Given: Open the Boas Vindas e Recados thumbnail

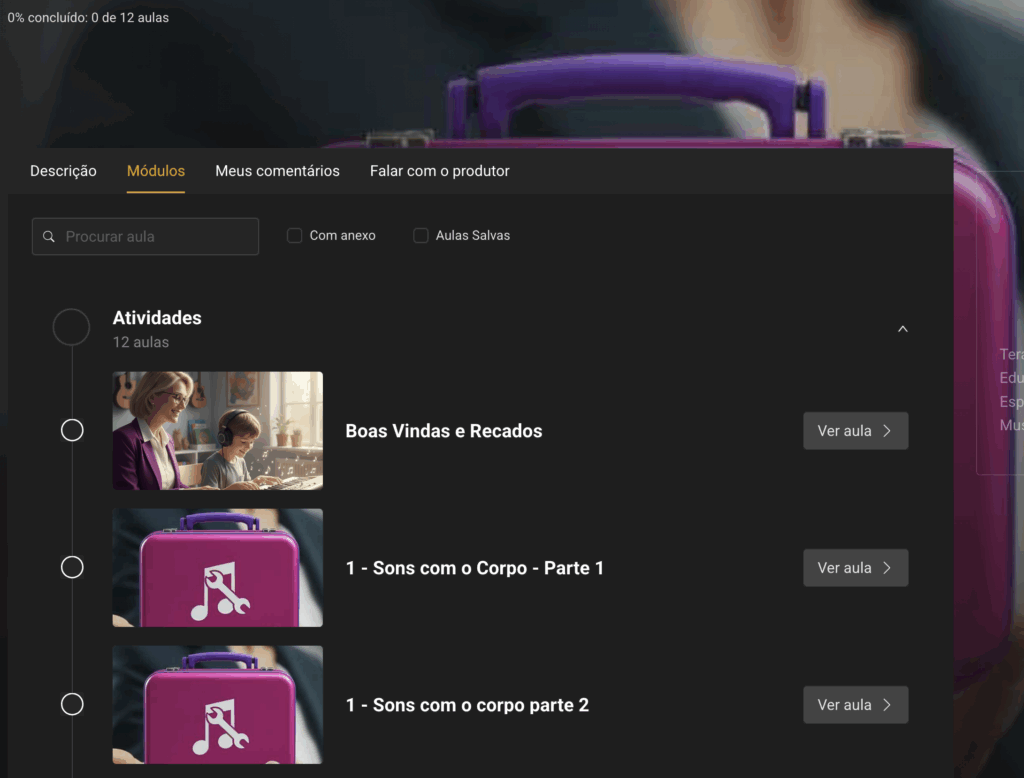Looking at the screenshot, I should pyautogui.click(x=217, y=431).
